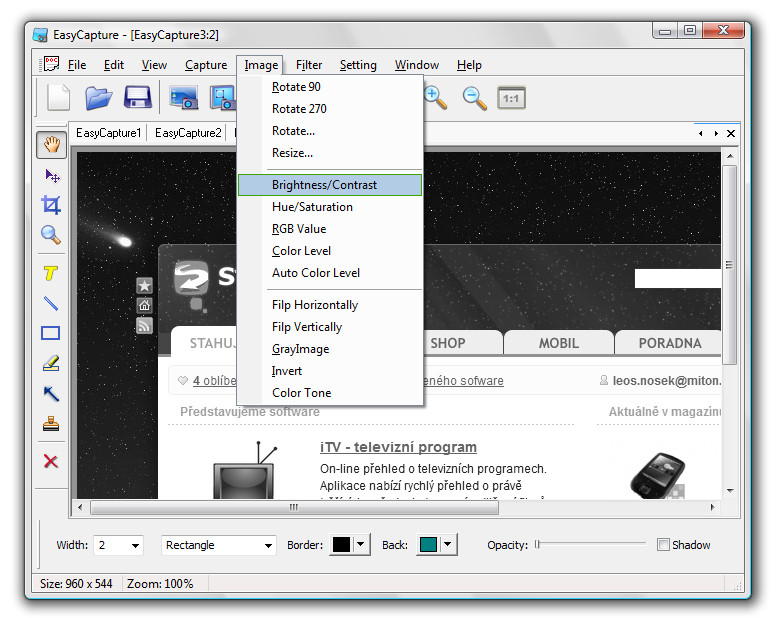Select the yellow Text tool
The width and height of the screenshot is (776, 618).
pos(50,273)
